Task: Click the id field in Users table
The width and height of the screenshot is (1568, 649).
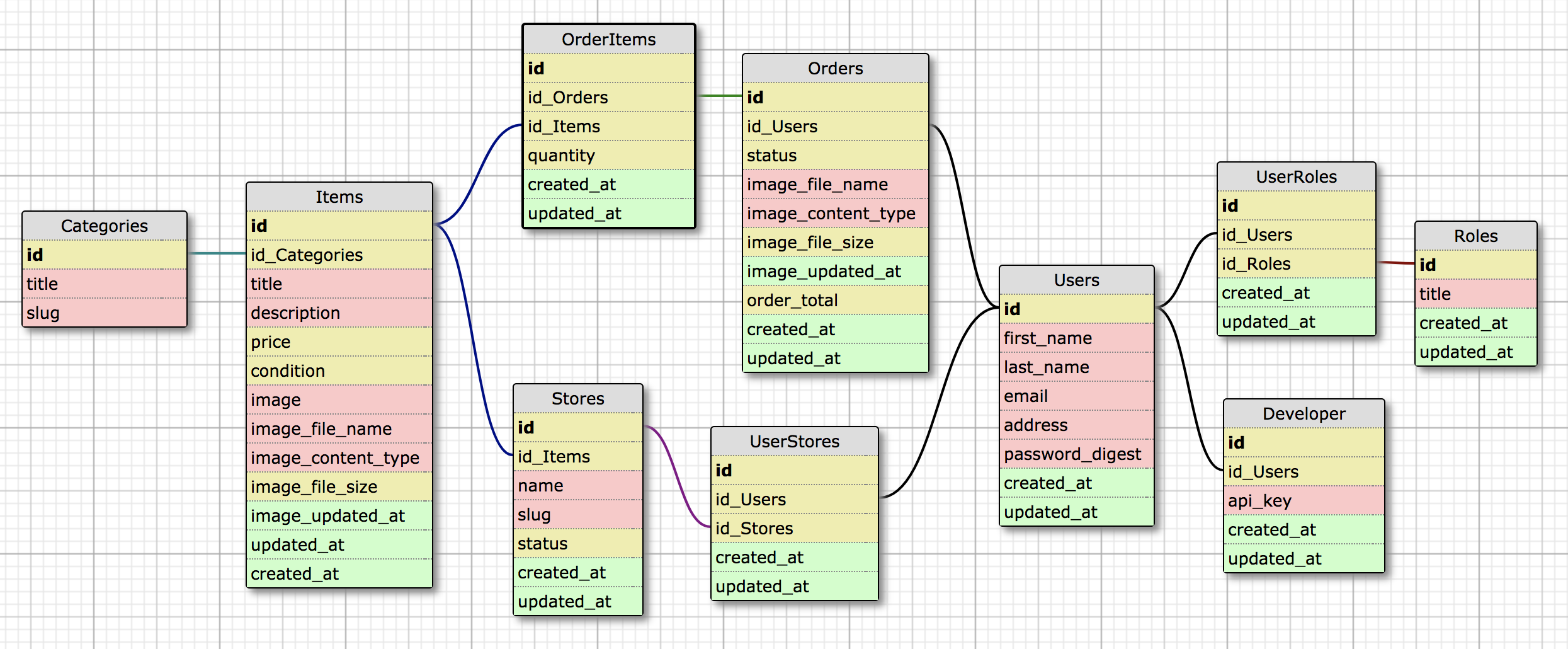Action: 1077,309
